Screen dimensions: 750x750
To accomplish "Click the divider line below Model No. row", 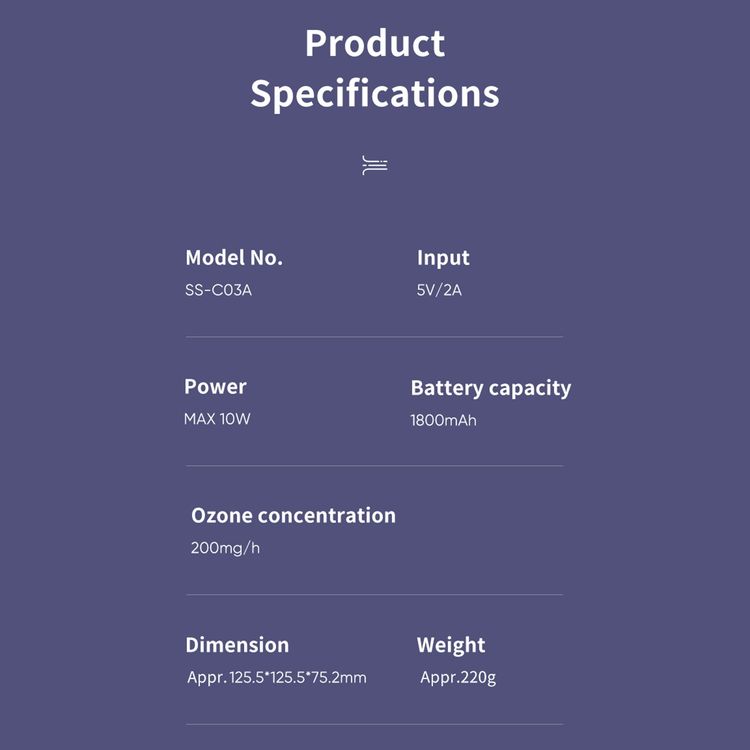I will (x=375, y=337).
